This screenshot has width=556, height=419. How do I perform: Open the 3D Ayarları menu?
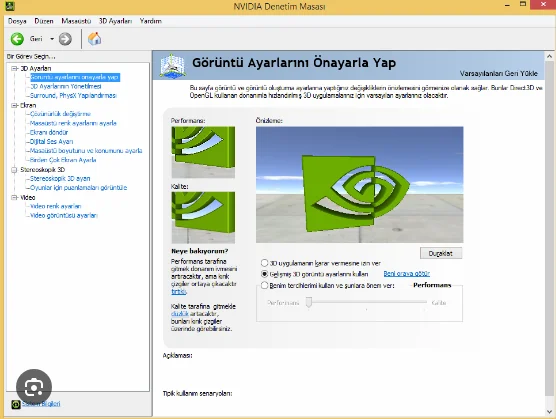point(115,21)
